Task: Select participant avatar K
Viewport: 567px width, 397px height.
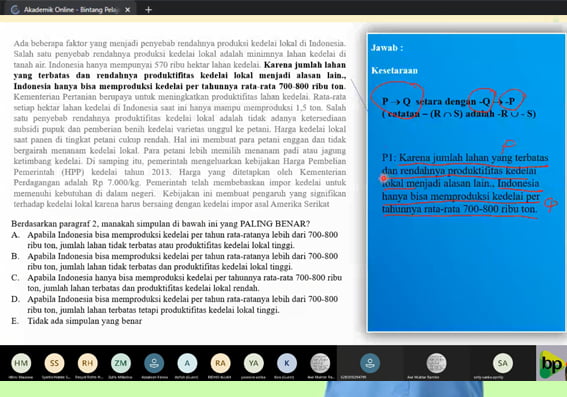Action: (287, 363)
